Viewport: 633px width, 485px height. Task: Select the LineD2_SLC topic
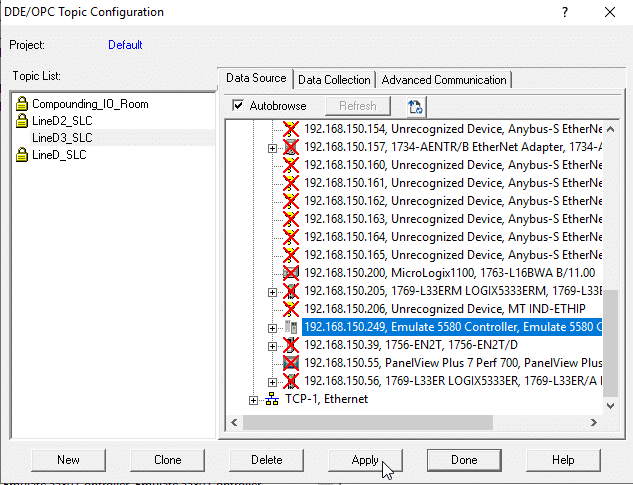coord(62,121)
